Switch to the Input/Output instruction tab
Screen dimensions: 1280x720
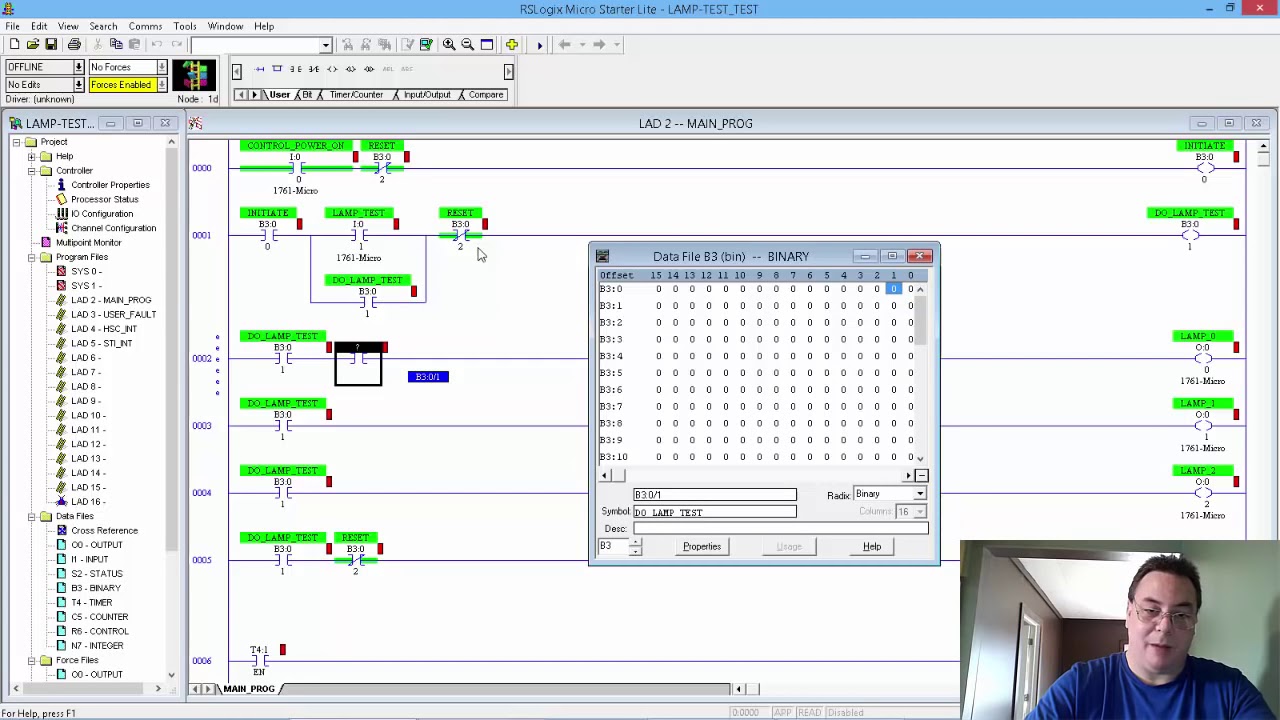pyautogui.click(x=427, y=95)
